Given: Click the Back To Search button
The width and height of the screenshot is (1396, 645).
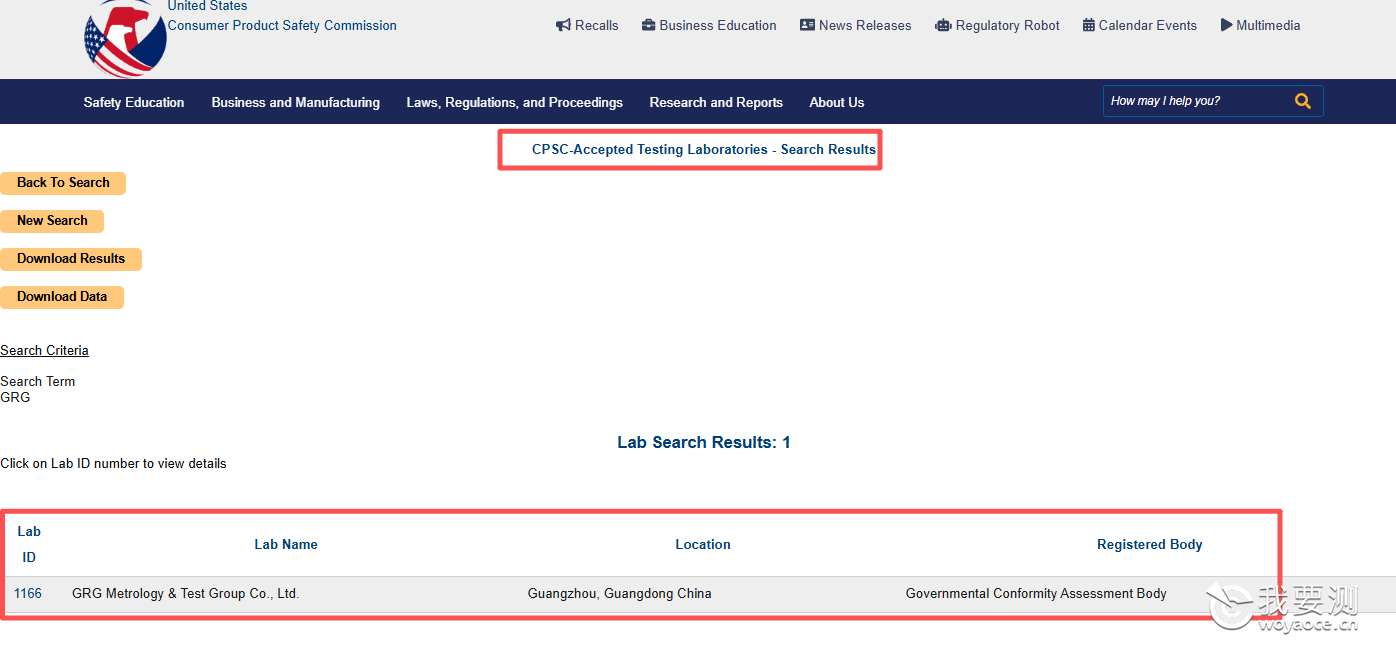Looking at the screenshot, I should (63, 183).
